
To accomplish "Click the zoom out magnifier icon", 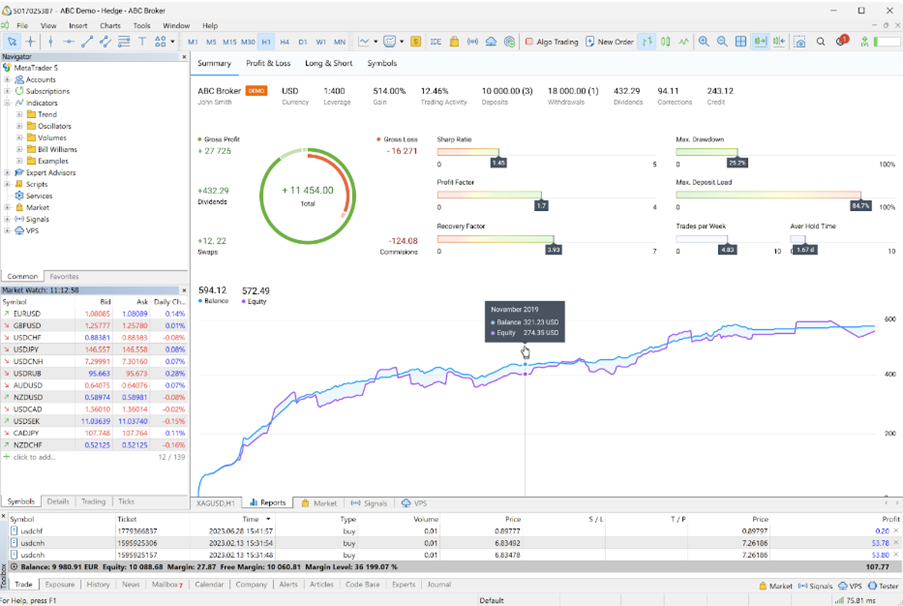I will (722, 42).
